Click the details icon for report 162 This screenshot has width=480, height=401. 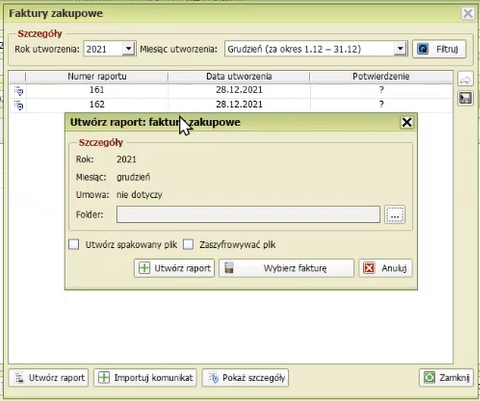(18, 105)
